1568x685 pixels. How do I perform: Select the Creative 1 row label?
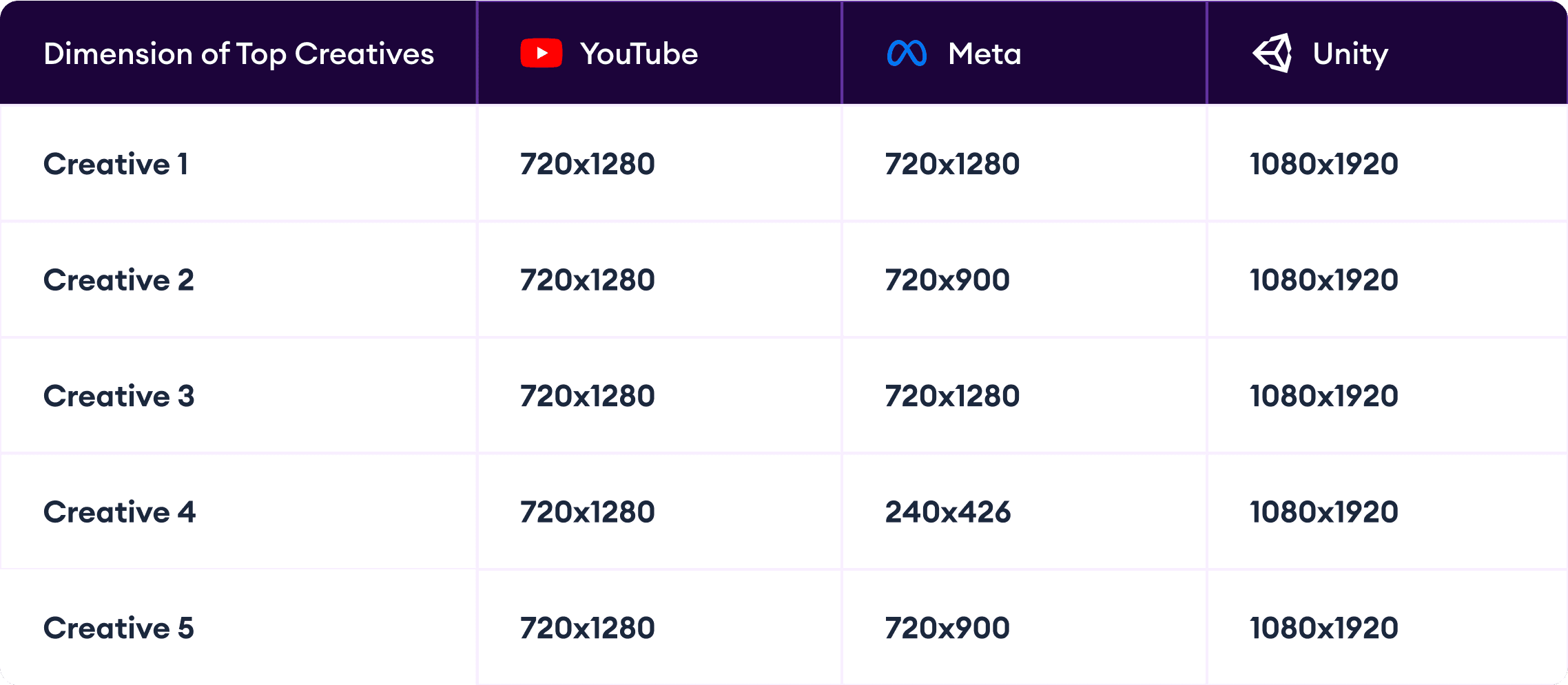[x=116, y=164]
